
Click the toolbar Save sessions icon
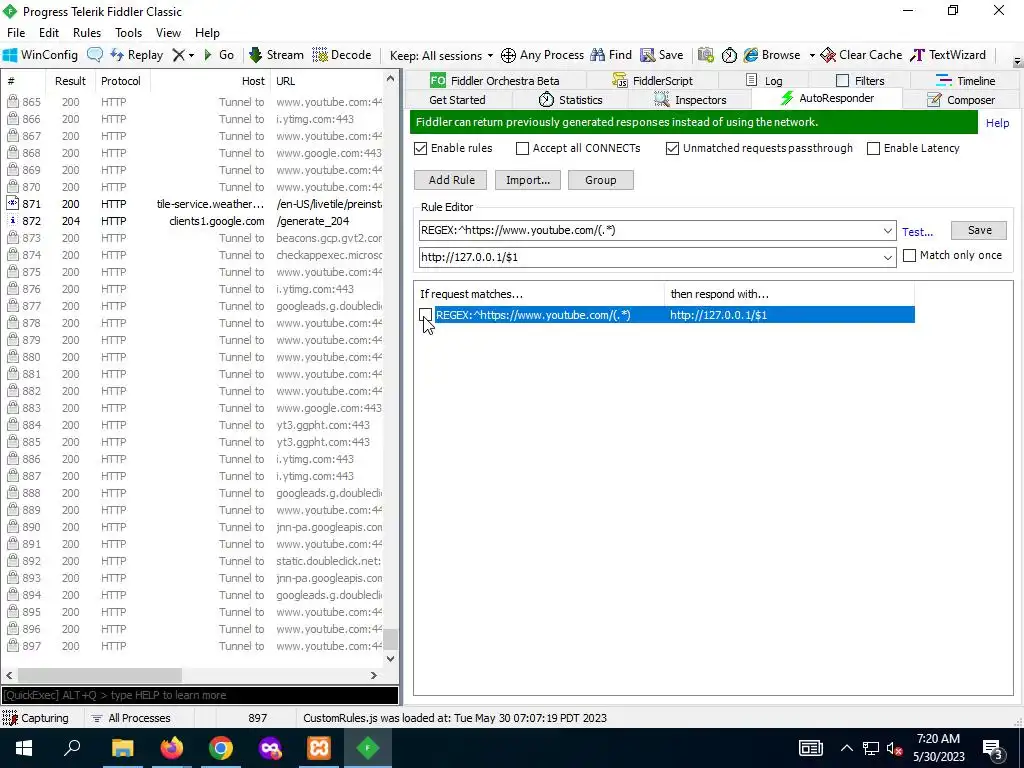662,55
